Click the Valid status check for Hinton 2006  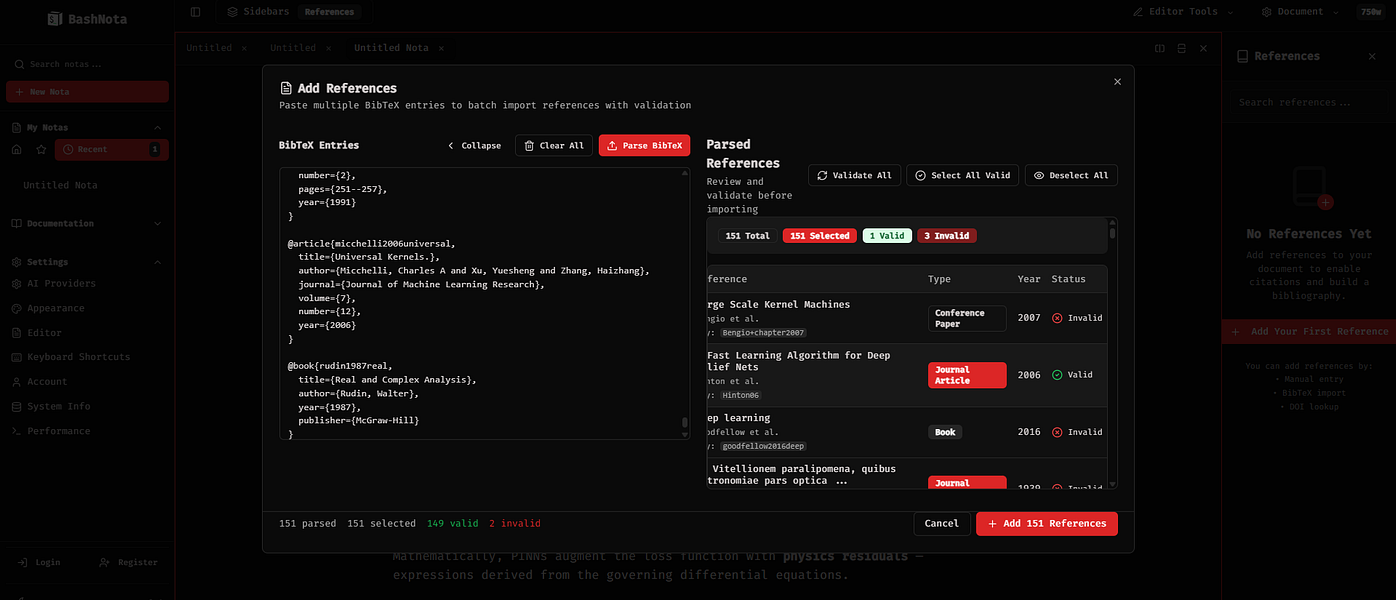point(1057,375)
